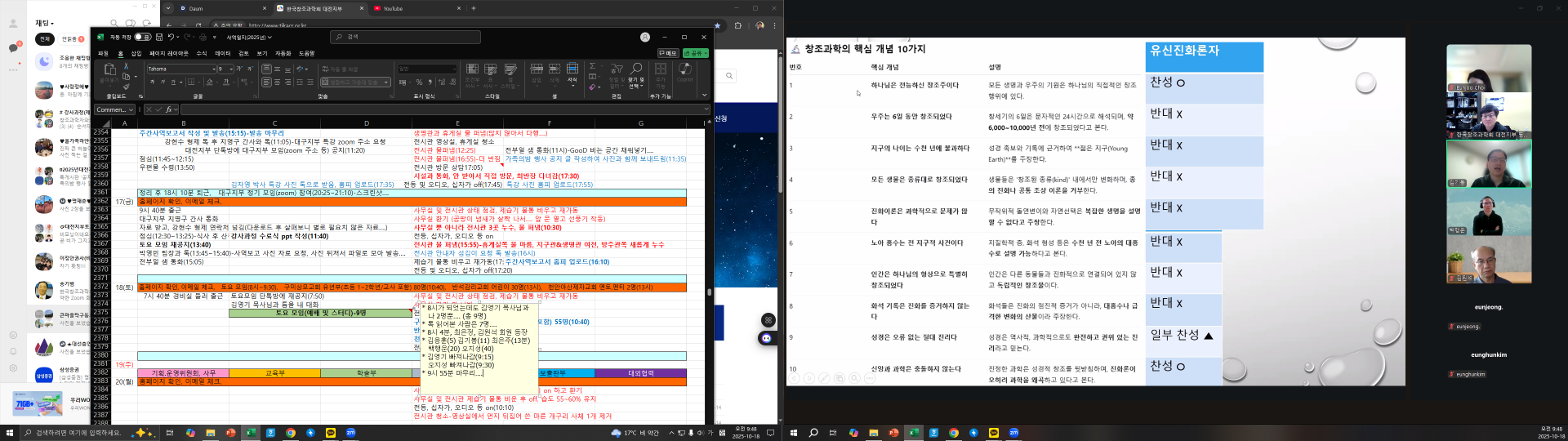Click the percent style icon

(419, 82)
